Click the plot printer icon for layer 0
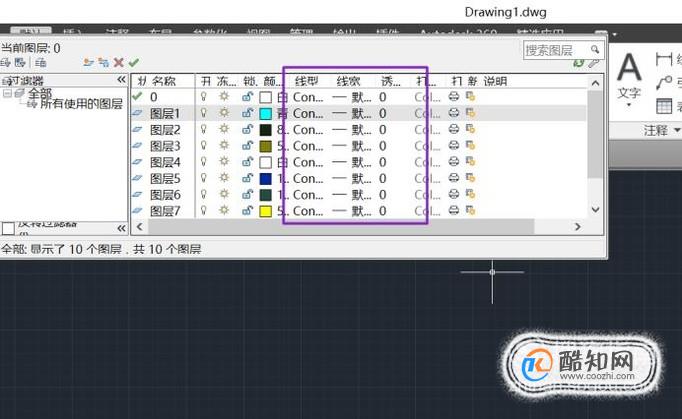Viewport: 682px width, 419px height. [x=454, y=97]
